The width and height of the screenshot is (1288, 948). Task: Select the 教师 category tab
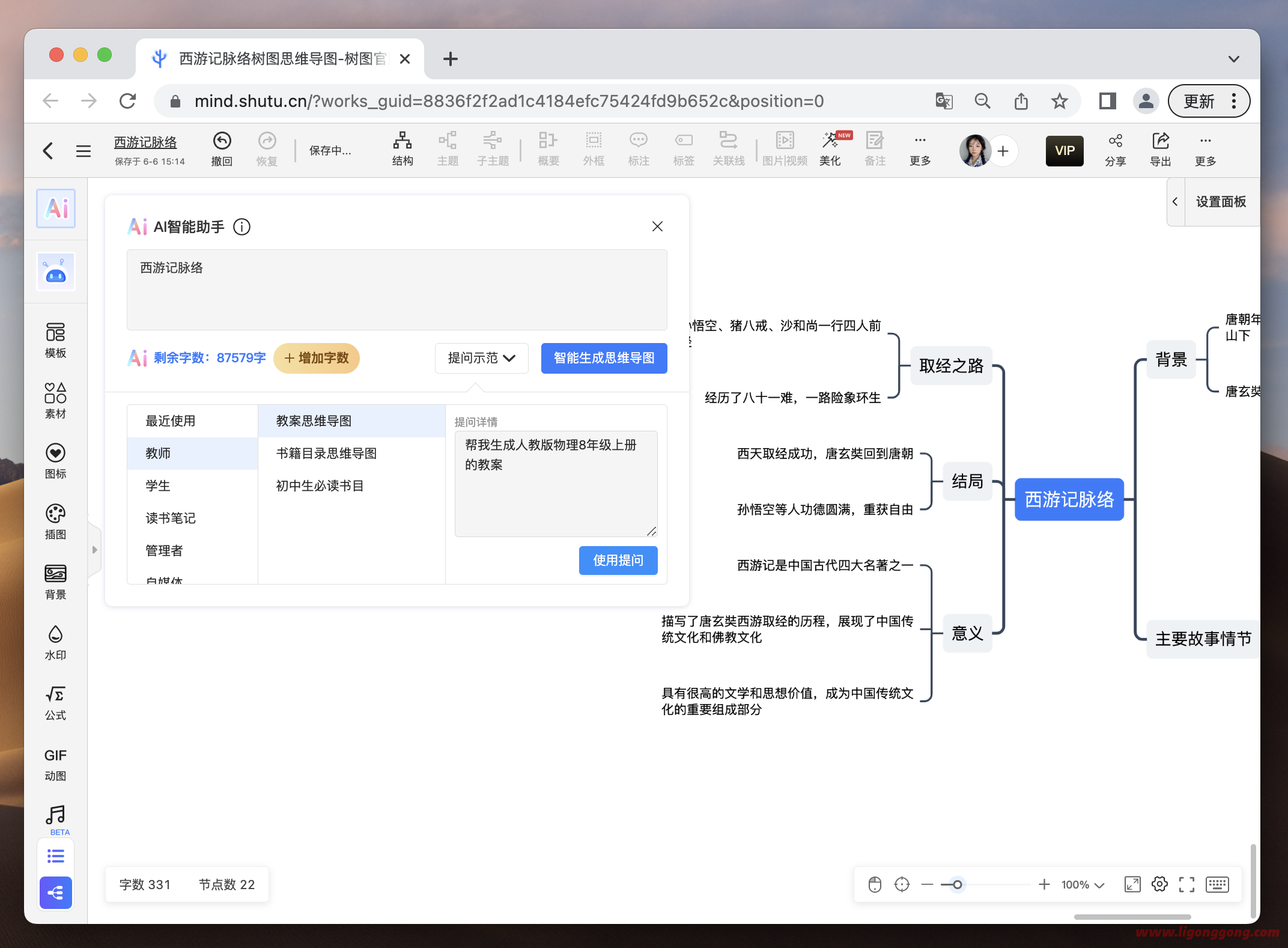[x=190, y=453]
